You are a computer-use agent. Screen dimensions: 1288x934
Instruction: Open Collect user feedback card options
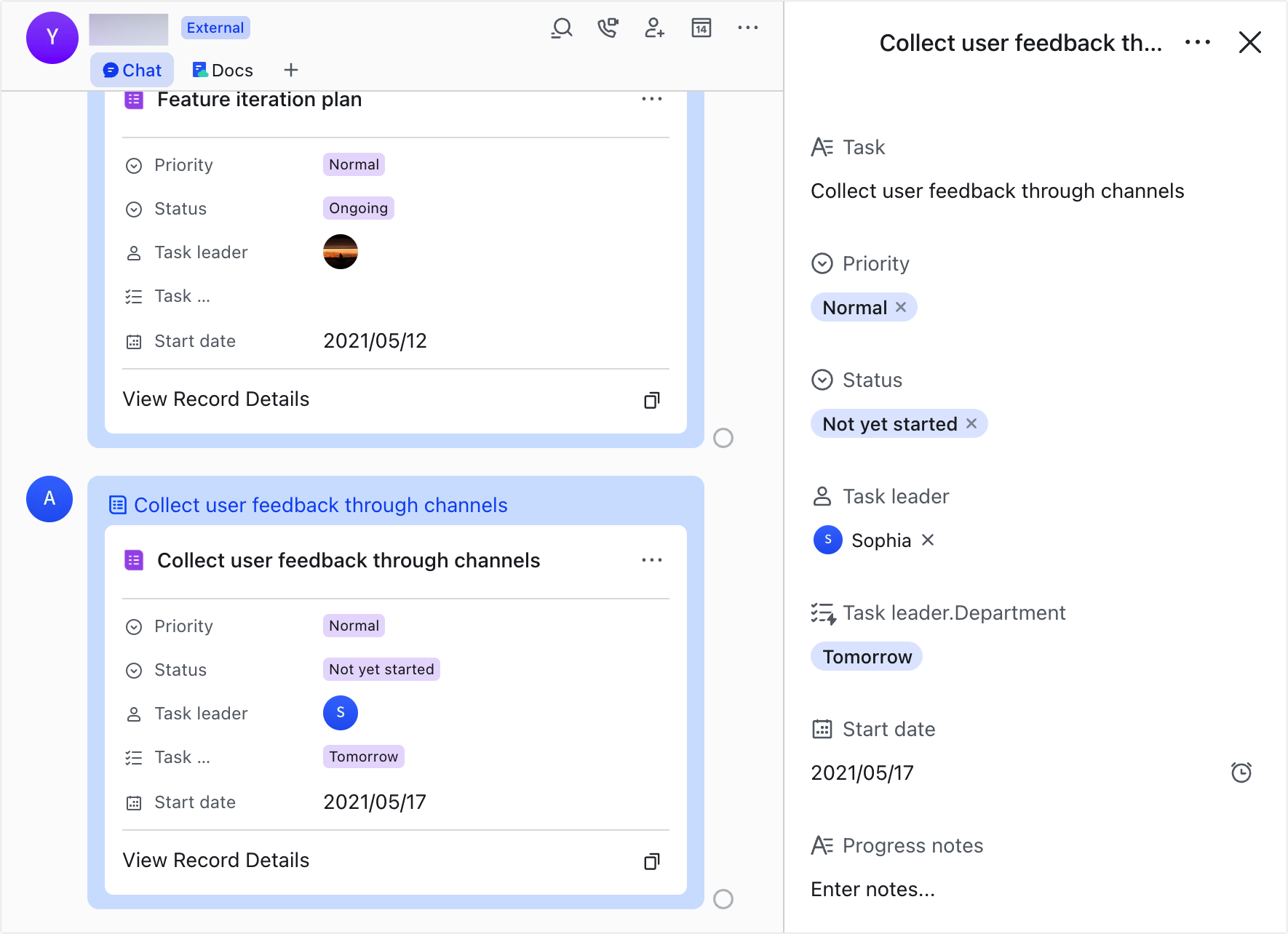(x=652, y=560)
